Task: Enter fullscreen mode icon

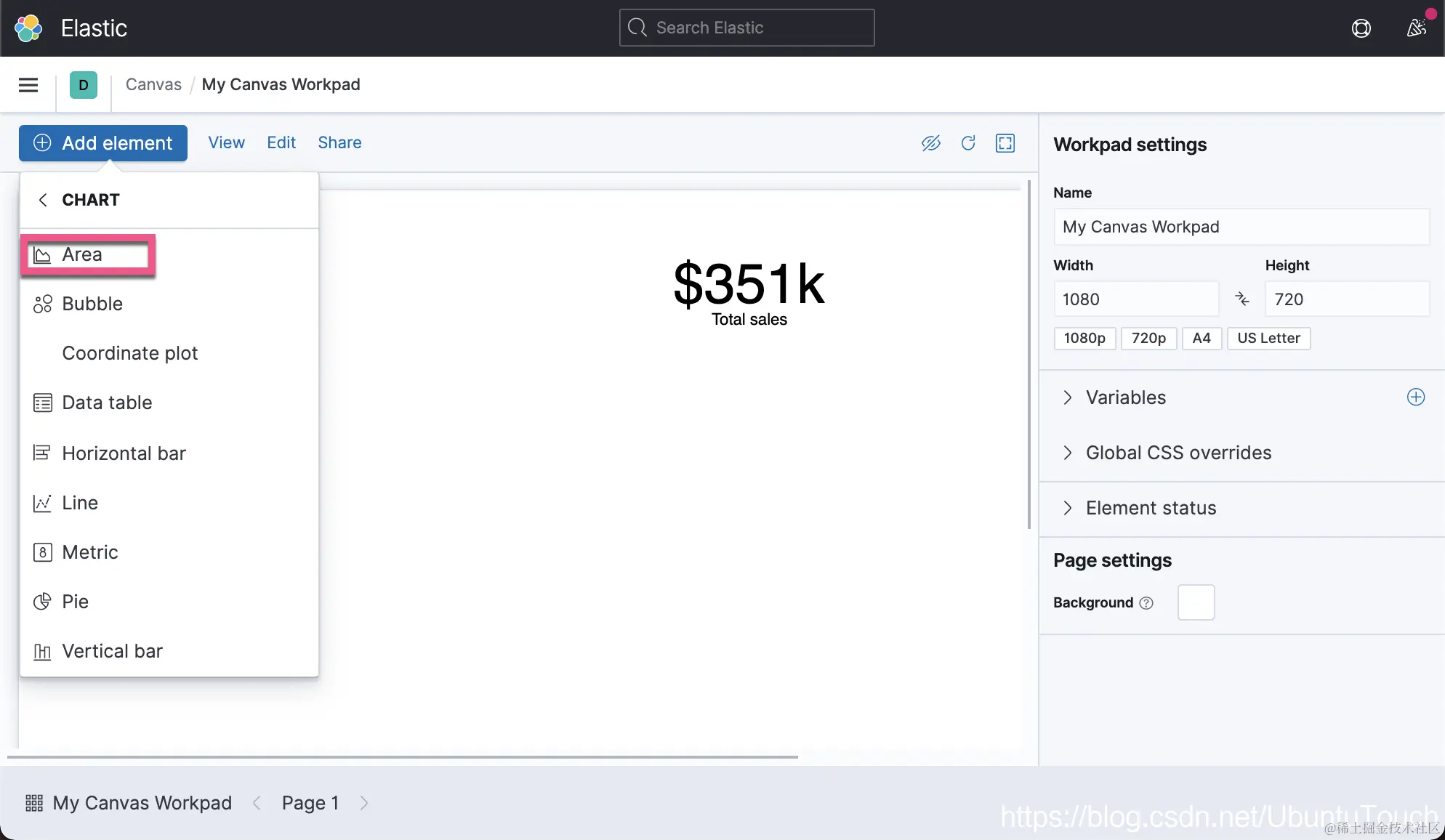Action: click(x=1005, y=143)
